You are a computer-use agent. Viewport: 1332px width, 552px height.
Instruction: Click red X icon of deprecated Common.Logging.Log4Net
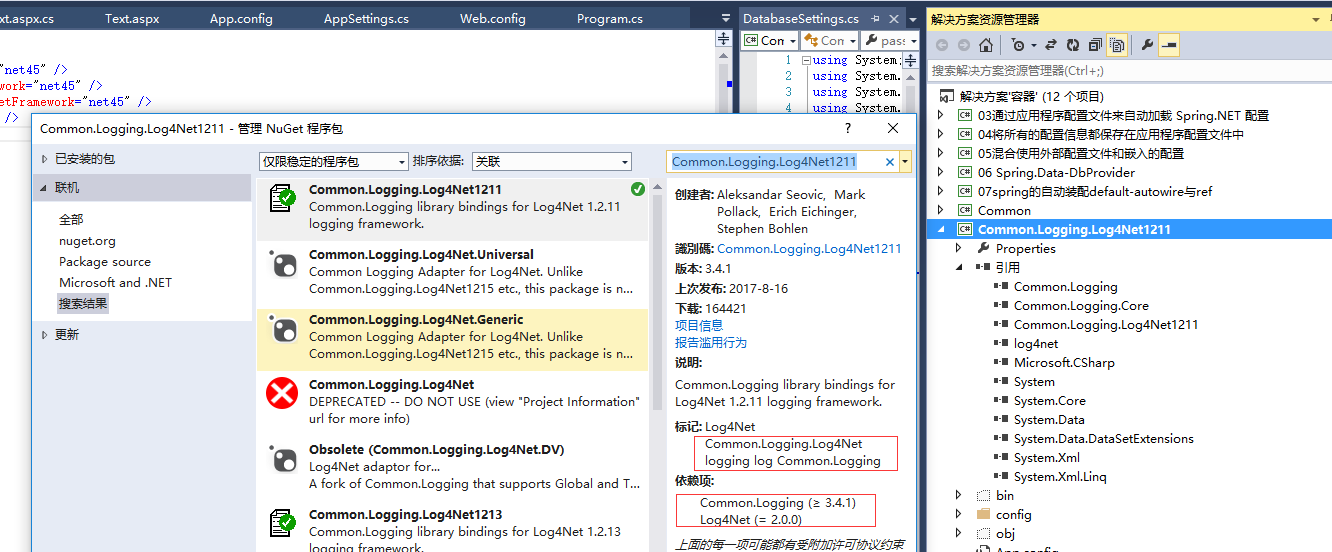282,394
